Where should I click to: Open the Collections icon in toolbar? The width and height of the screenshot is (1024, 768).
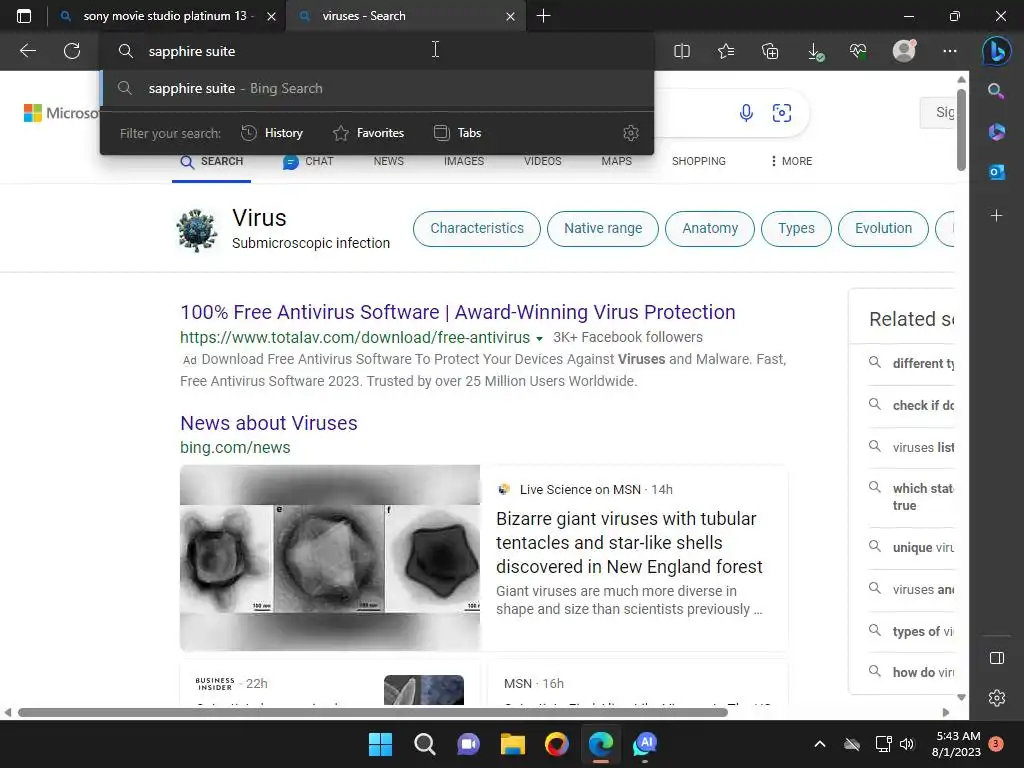click(771, 51)
